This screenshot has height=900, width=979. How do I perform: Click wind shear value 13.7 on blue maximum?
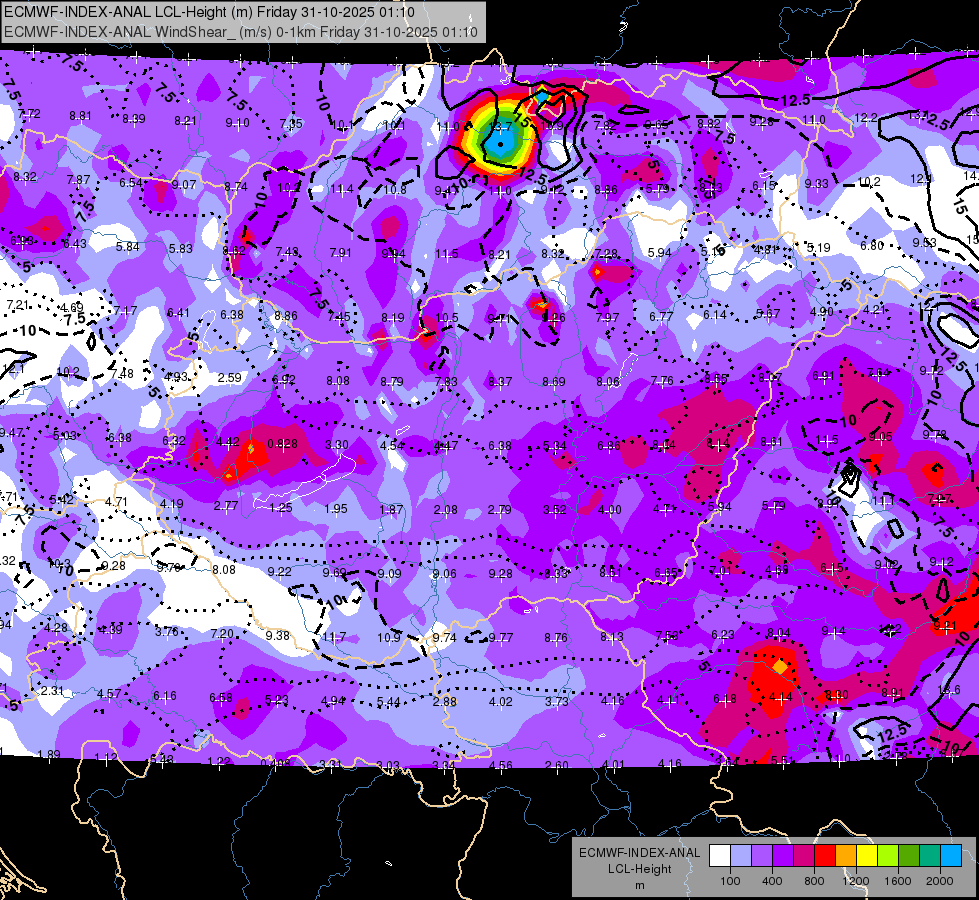501,127
